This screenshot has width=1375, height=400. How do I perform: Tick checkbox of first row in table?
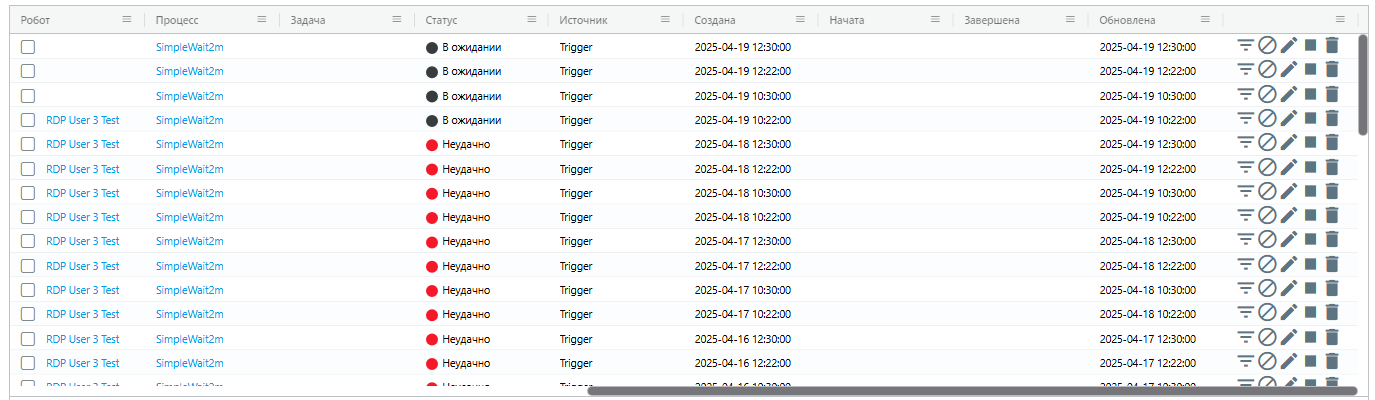(28, 47)
